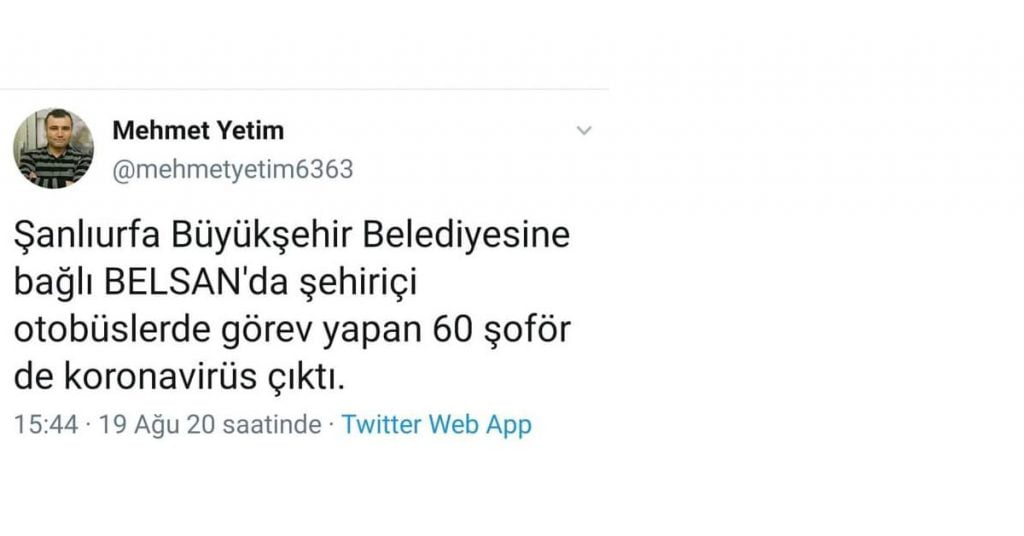
Task: Click the word Şanlıurfa in the tweet
Action: pos(88,235)
